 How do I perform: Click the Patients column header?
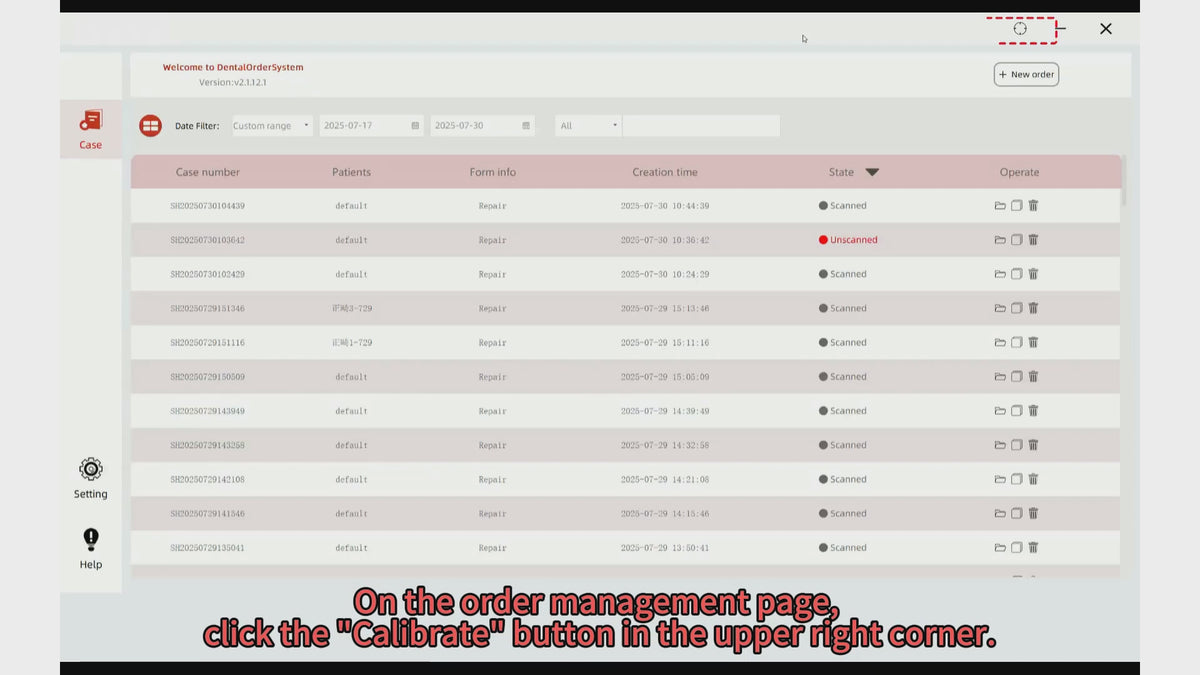352,172
